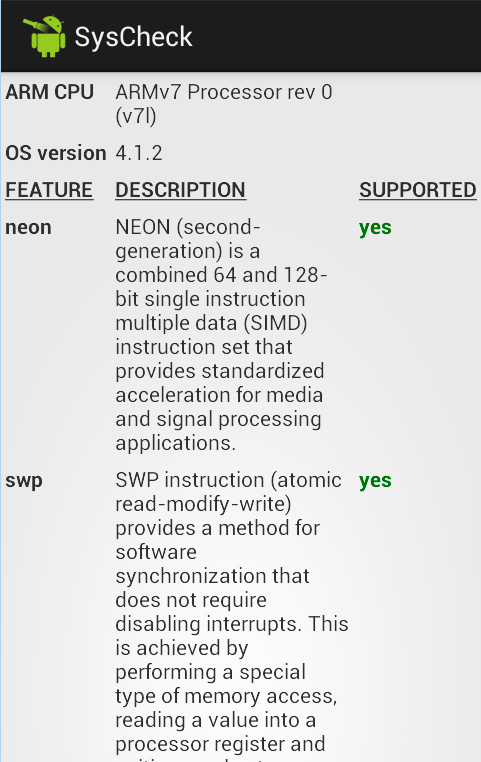This screenshot has width=481, height=762.
Task: Click the NEON second-generation description text
Action: [x=221, y=335]
